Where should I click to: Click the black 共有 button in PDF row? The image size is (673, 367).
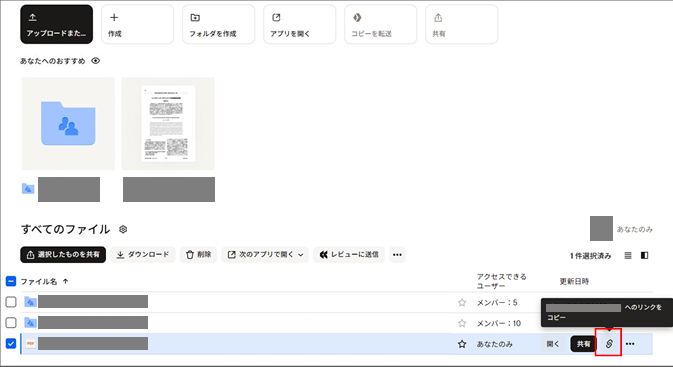[x=583, y=344]
